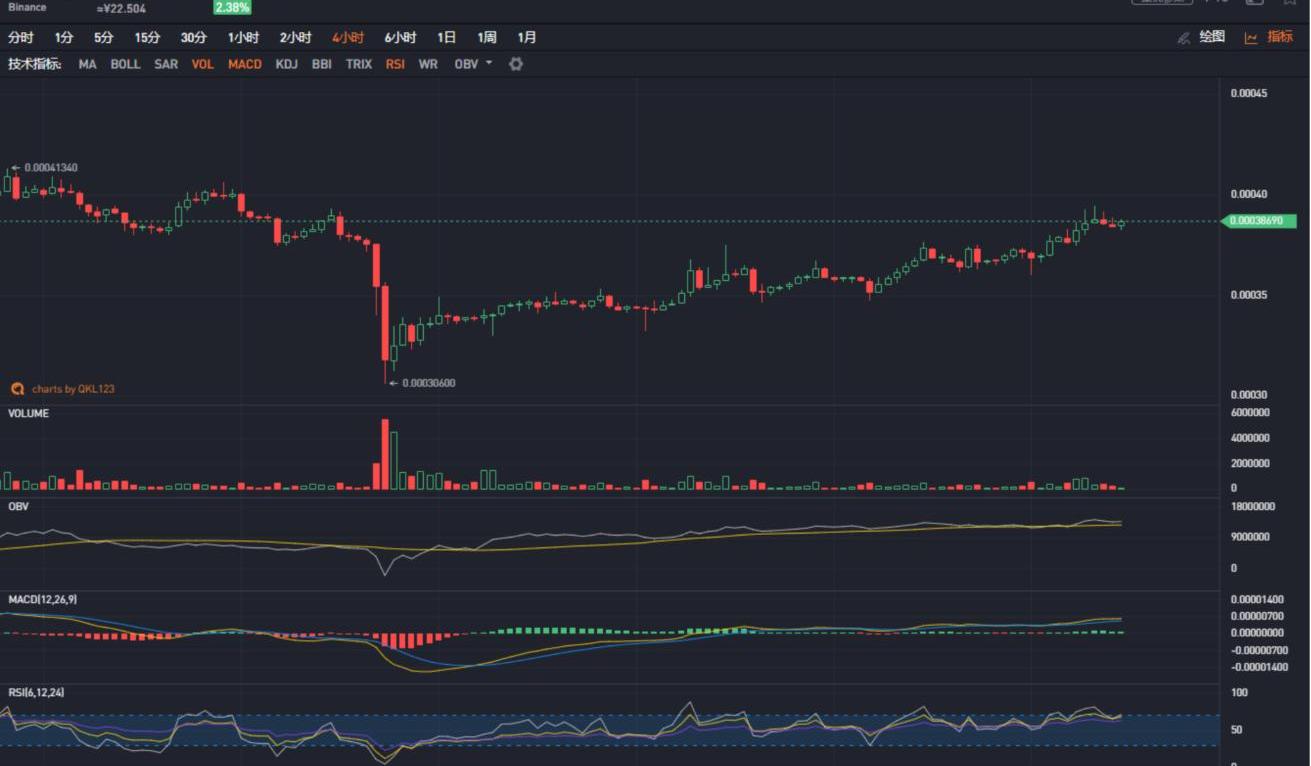Open the 绘图 drawing tools

click(x=1201, y=37)
